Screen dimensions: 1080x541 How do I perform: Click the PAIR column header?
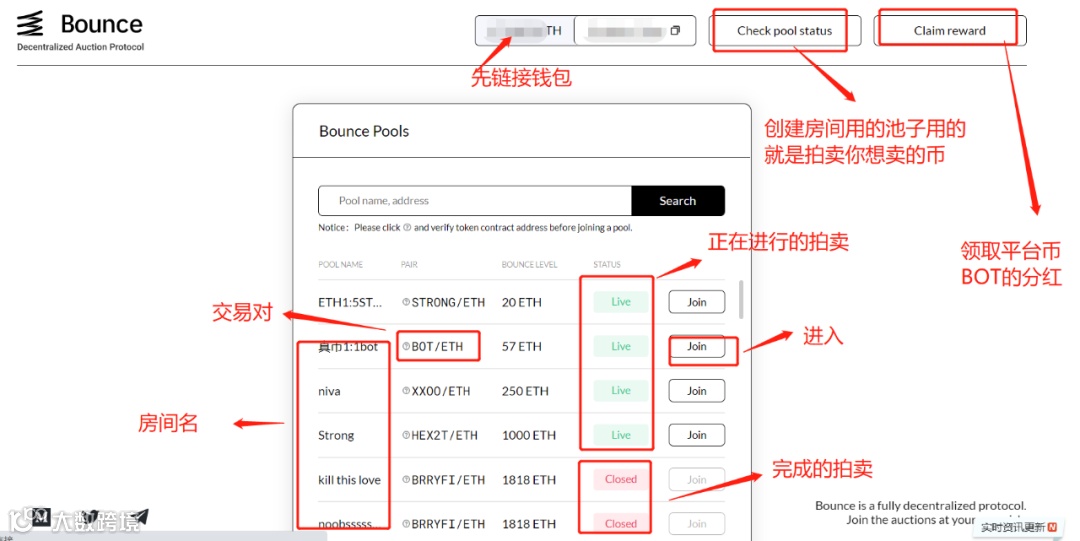coord(409,265)
